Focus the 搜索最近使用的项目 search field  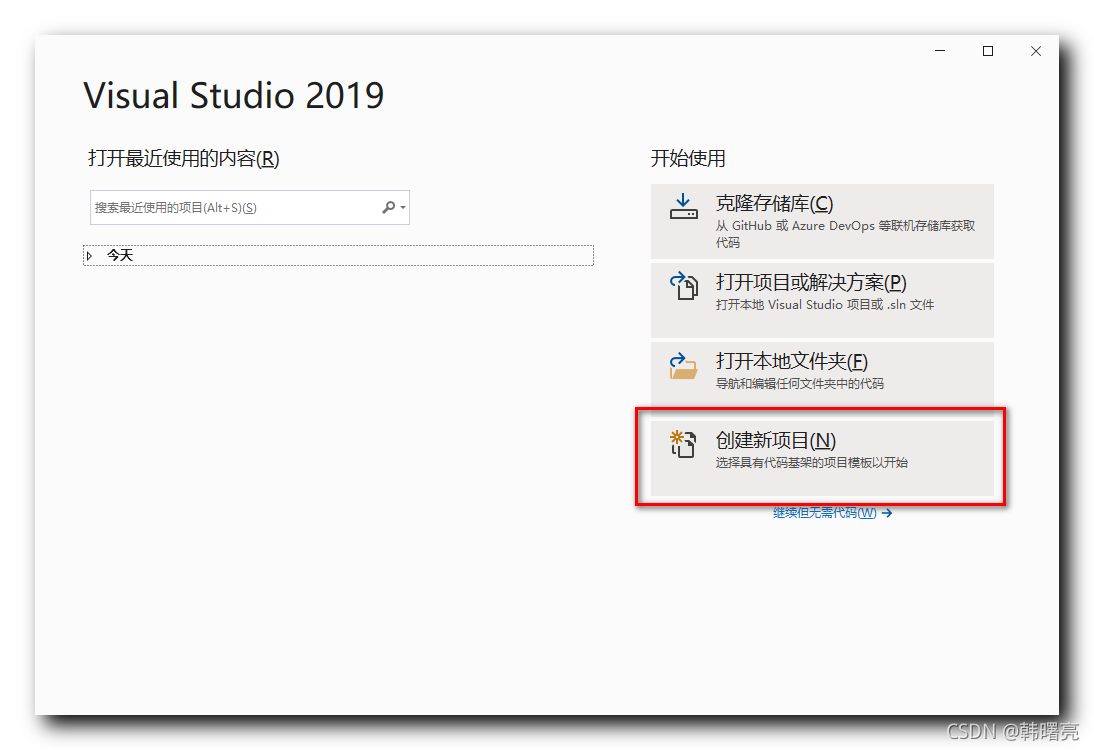click(250, 207)
